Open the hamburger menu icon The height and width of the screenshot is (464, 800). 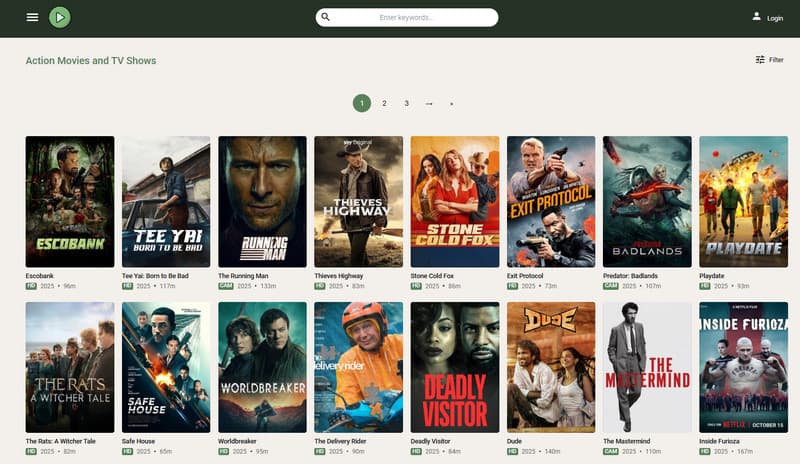(32, 17)
